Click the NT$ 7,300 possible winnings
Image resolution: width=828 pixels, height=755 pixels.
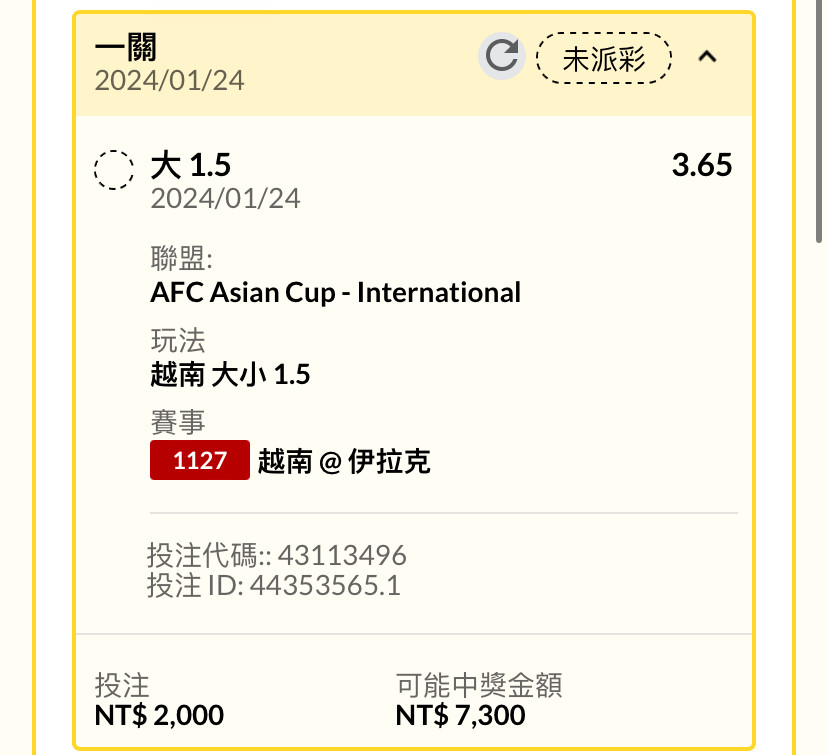(x=460, y=715)
